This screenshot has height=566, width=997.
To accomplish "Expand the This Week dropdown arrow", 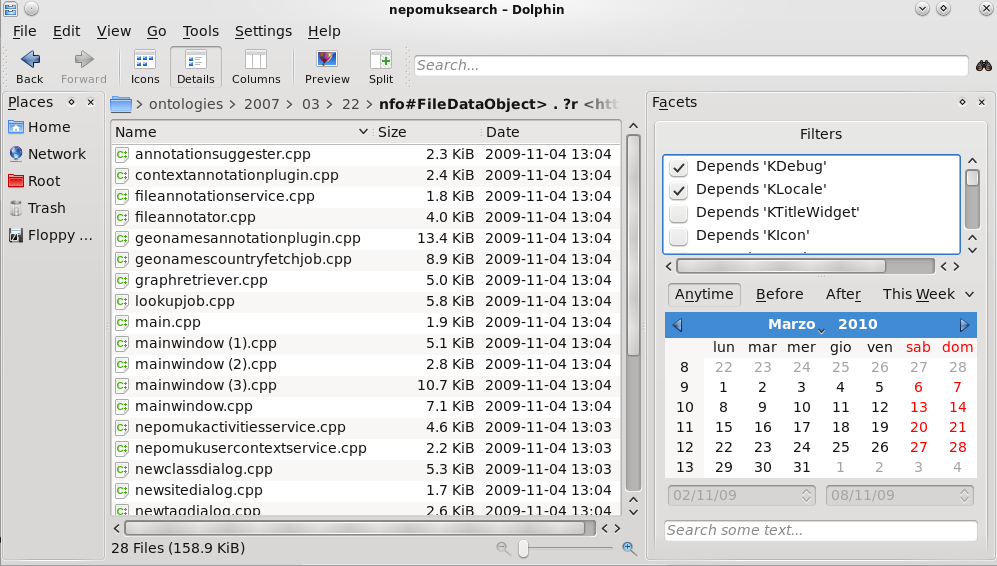I will (x=967, y=294).
